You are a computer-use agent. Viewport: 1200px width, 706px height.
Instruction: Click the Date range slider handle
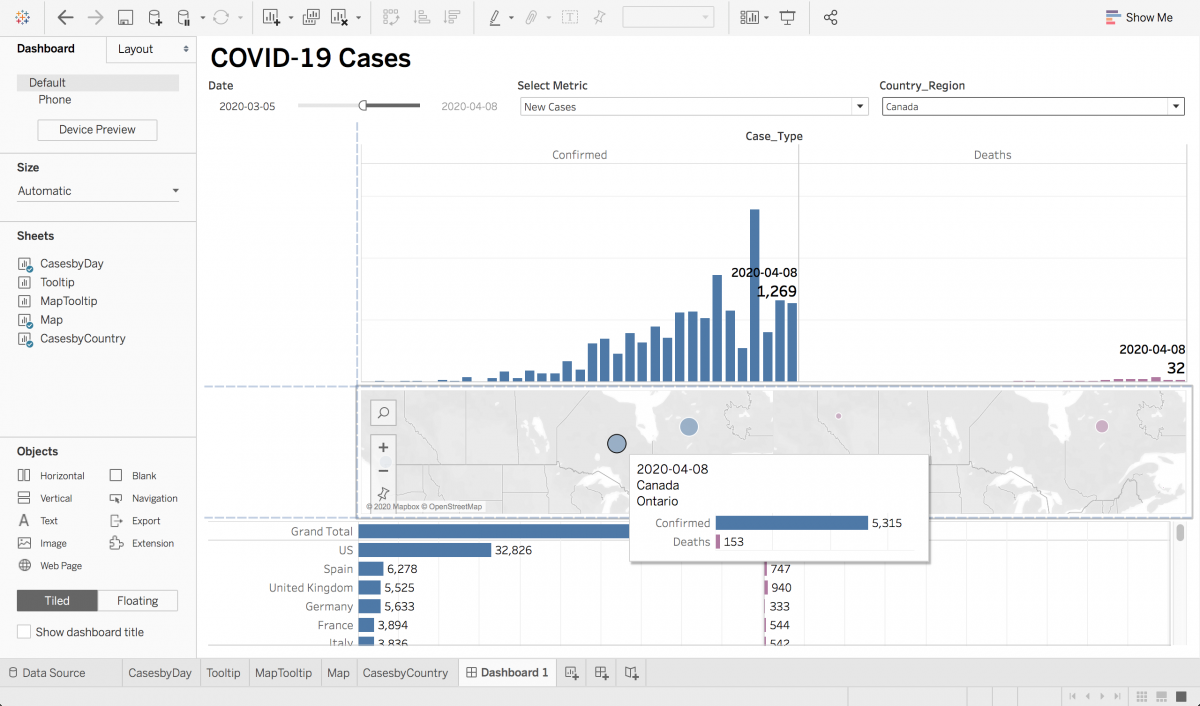coord(362,104)
